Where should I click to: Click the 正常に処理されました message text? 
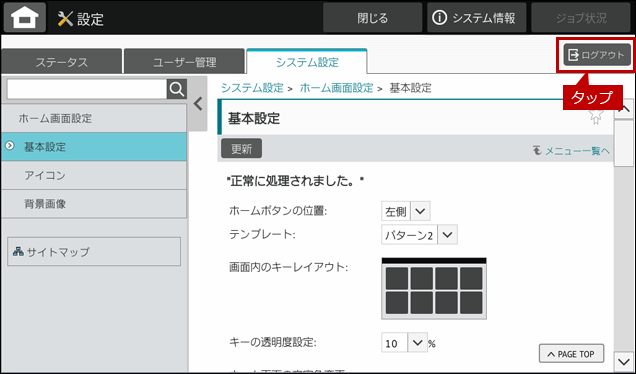pos(295,181)
